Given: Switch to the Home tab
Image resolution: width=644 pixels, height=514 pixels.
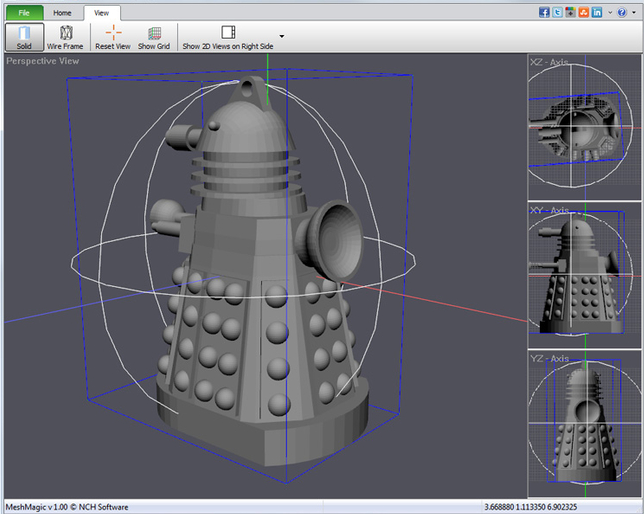Looking at the screenshot, I should pyautogui.click(x=62, y=13).
